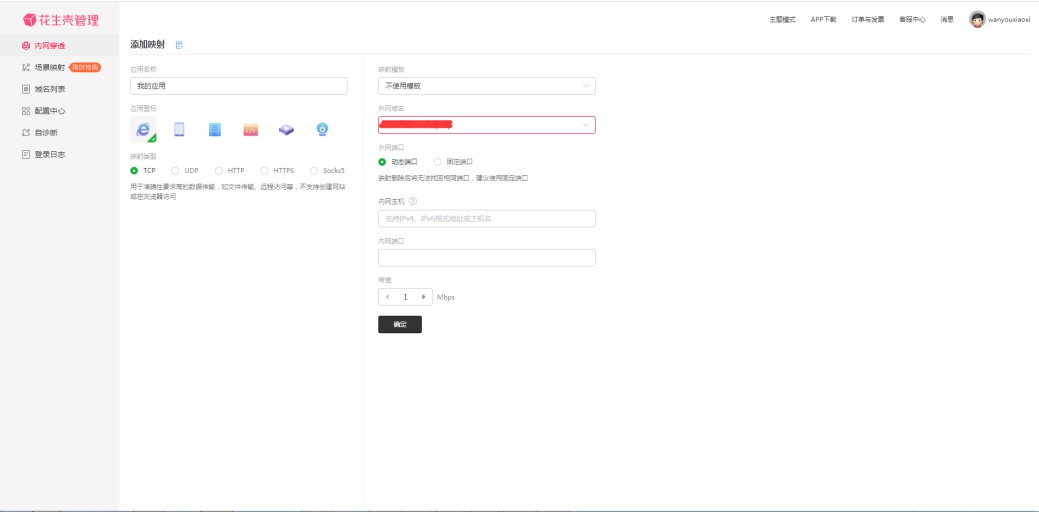Choose the mobile phone application icon

(x=179, y=129)
